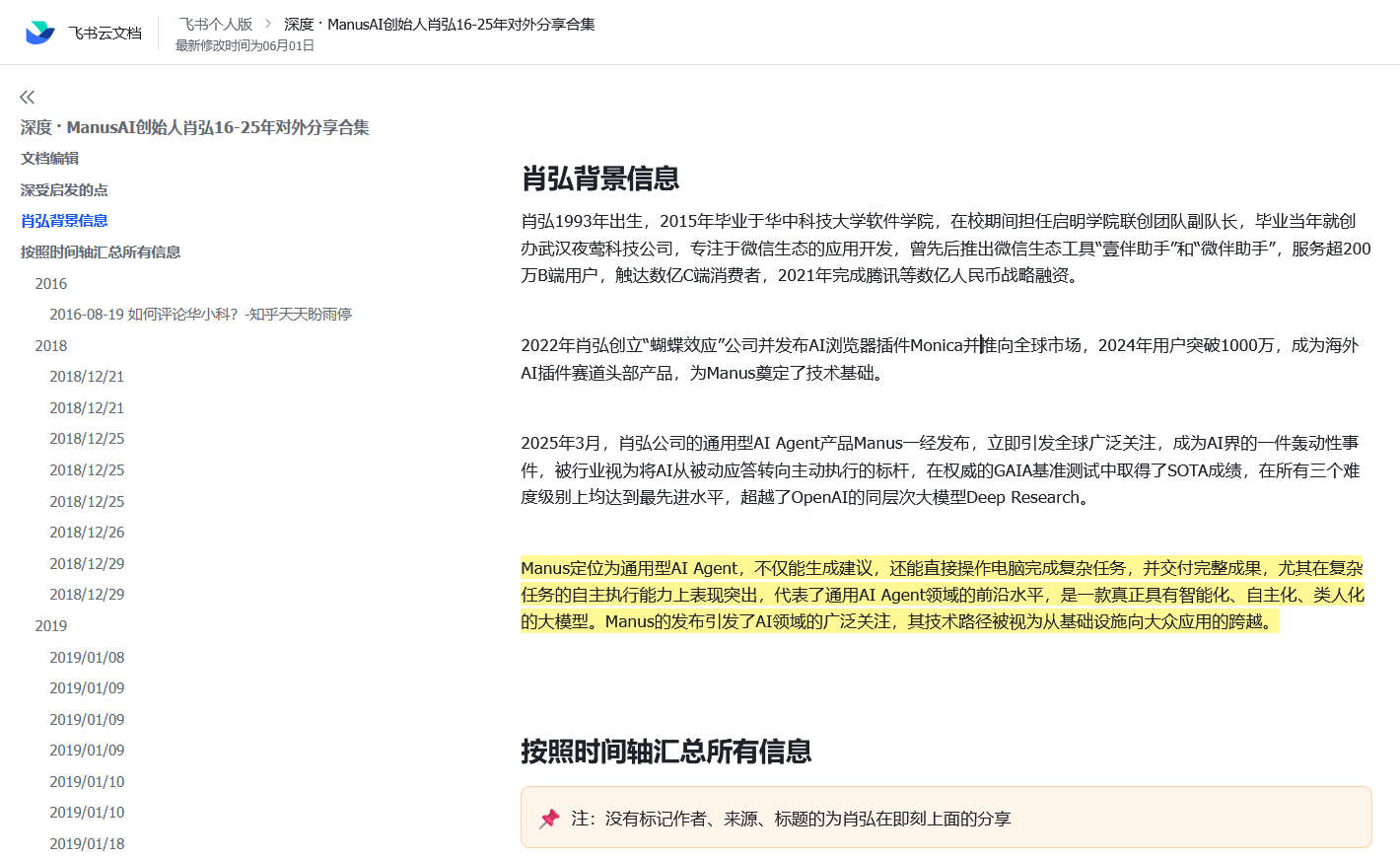The height and width of the screenshot is (859, 1400).
Task: Open the 2018/12/26 outline entry
Action: click(x=87, y=533)
